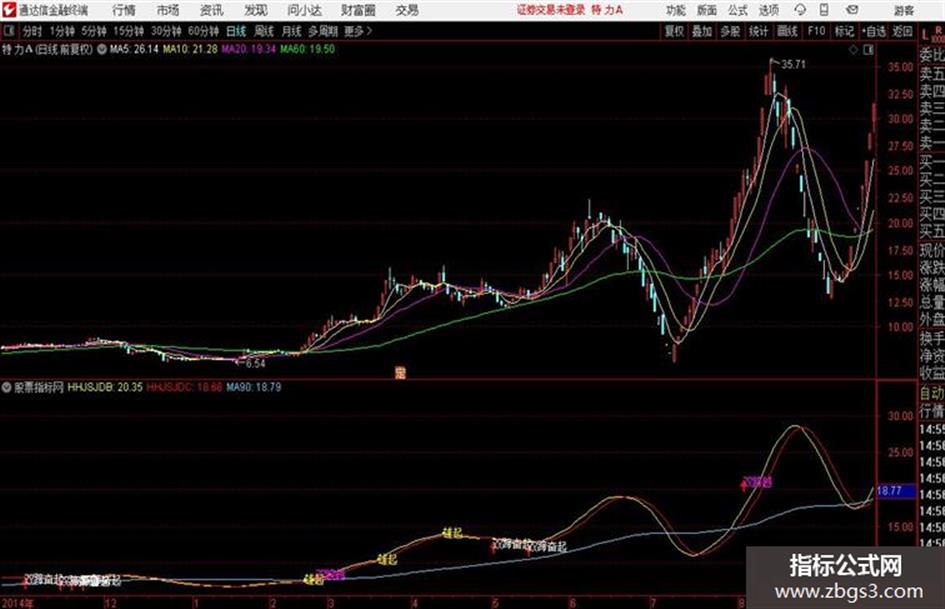Click the mobile phone icon
This screenshot has height=609, width=945.
click(824, 10)
